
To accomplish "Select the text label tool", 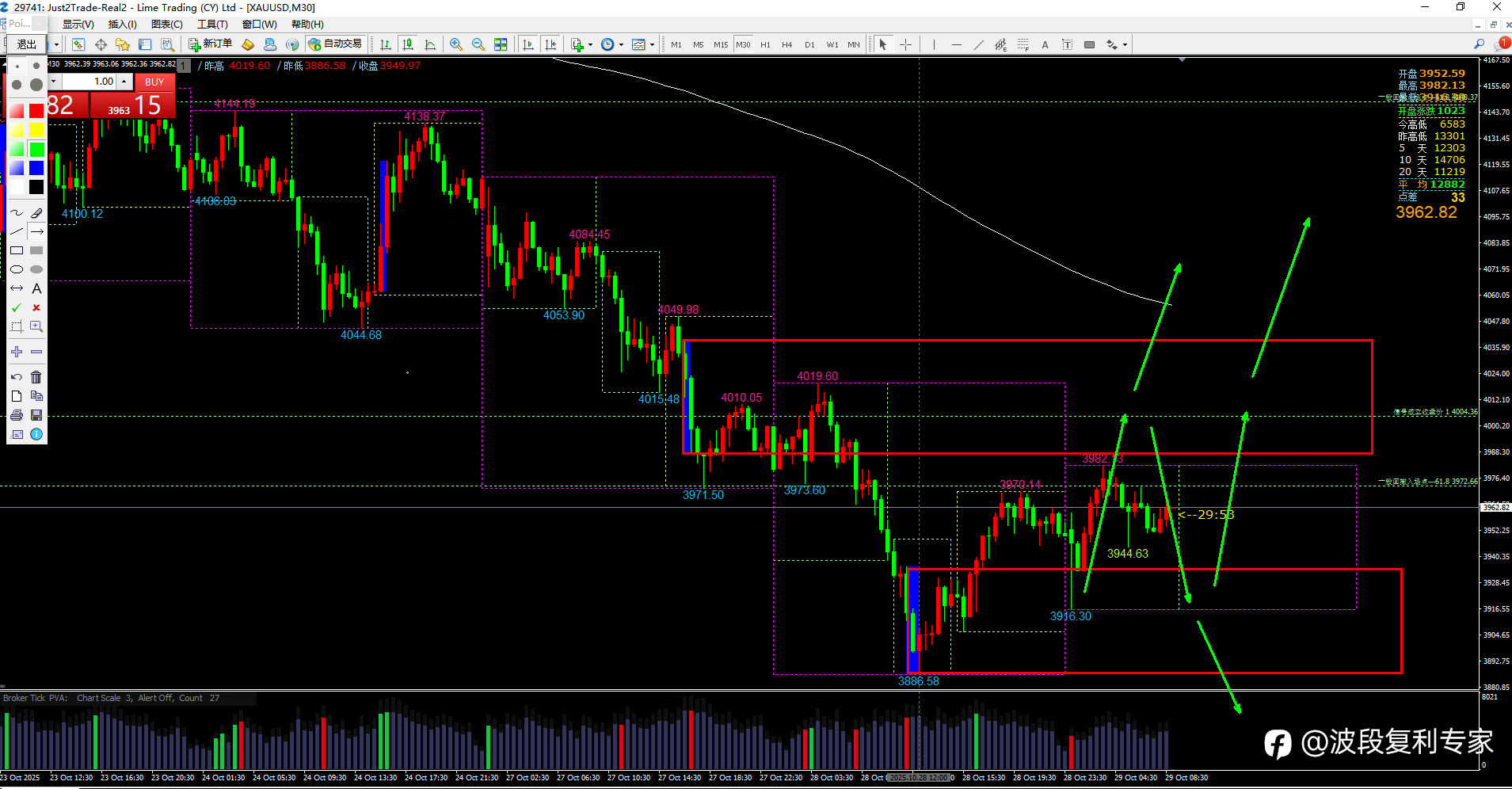I will coord(1067,44).
